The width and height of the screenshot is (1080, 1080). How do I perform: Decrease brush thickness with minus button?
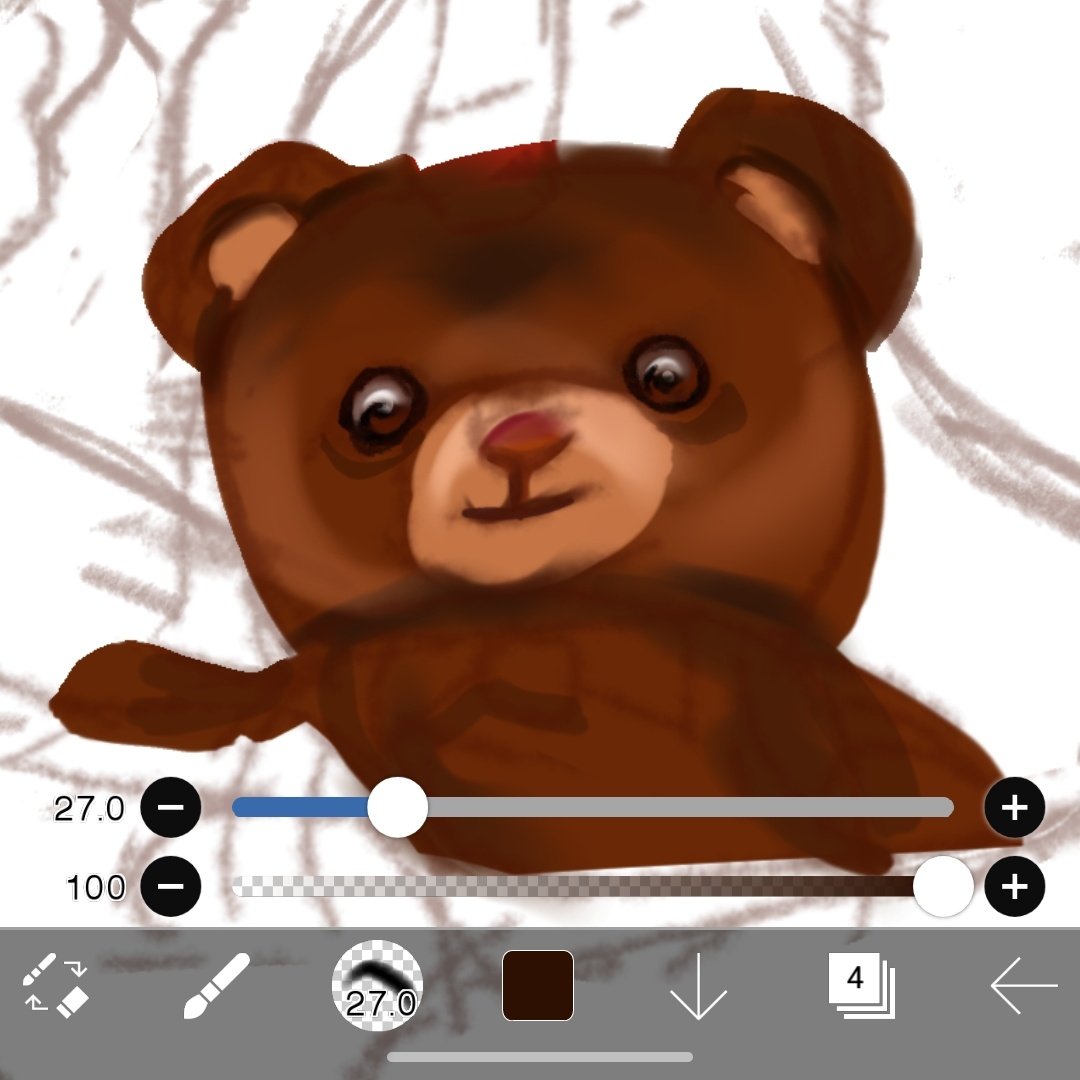click(171, 807)
